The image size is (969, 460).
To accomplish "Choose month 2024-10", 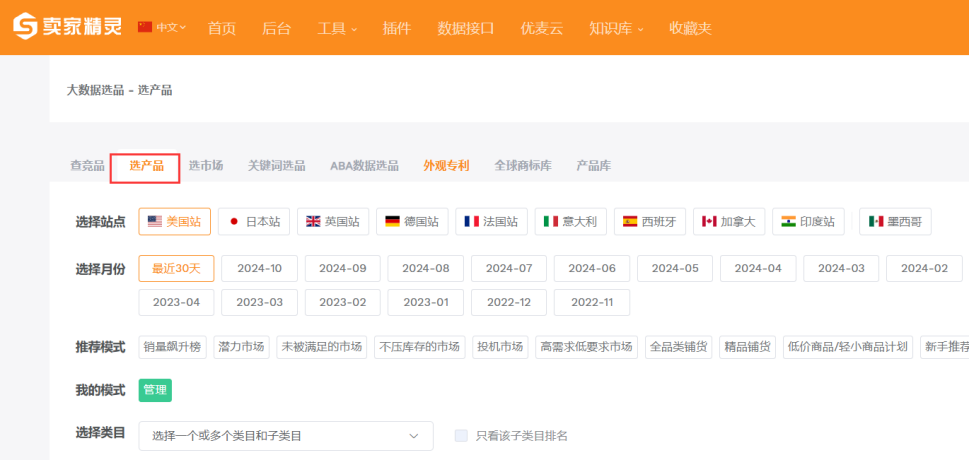I will point(260,268).
